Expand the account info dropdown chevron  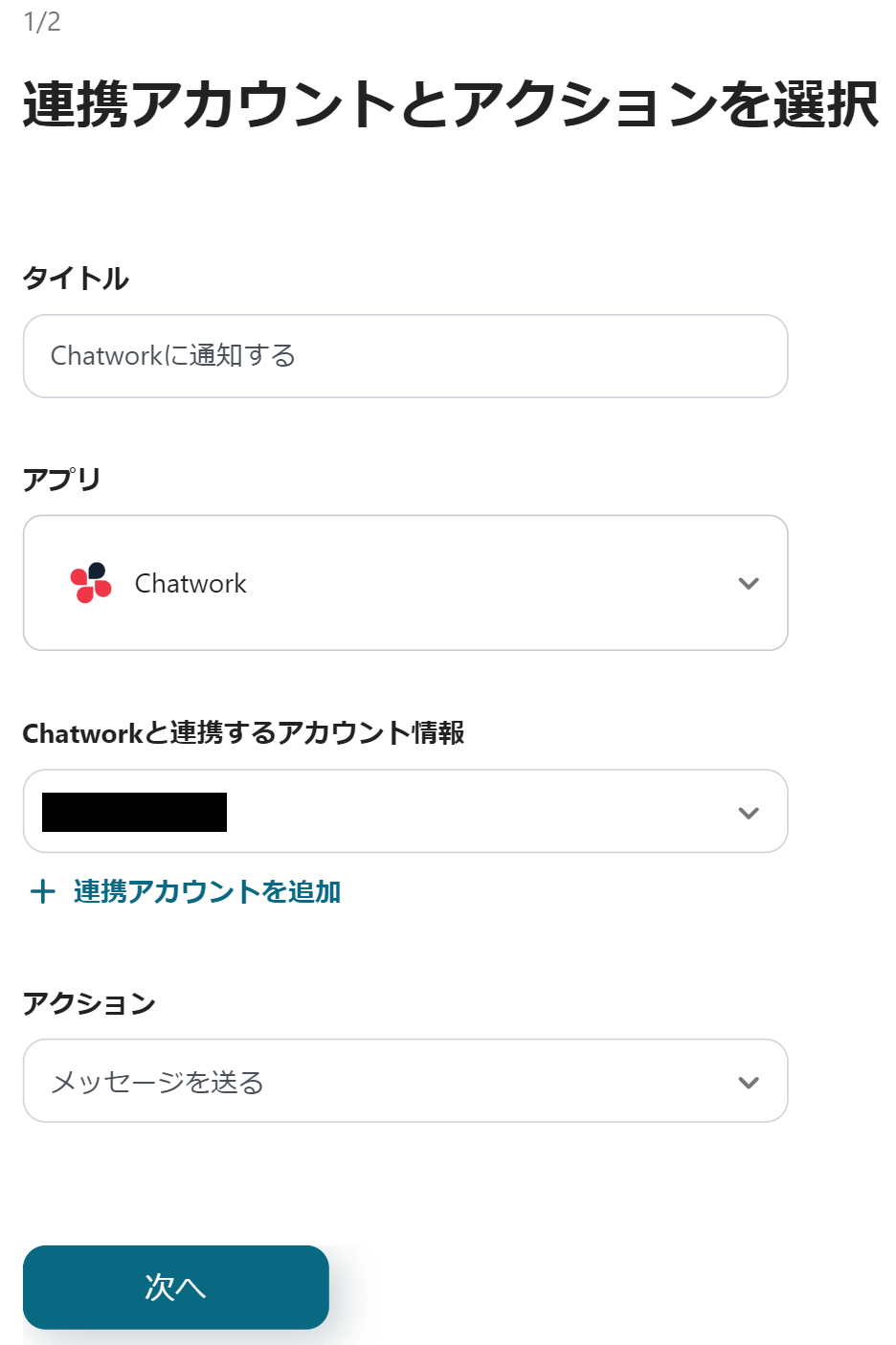(x=749, y=813)
